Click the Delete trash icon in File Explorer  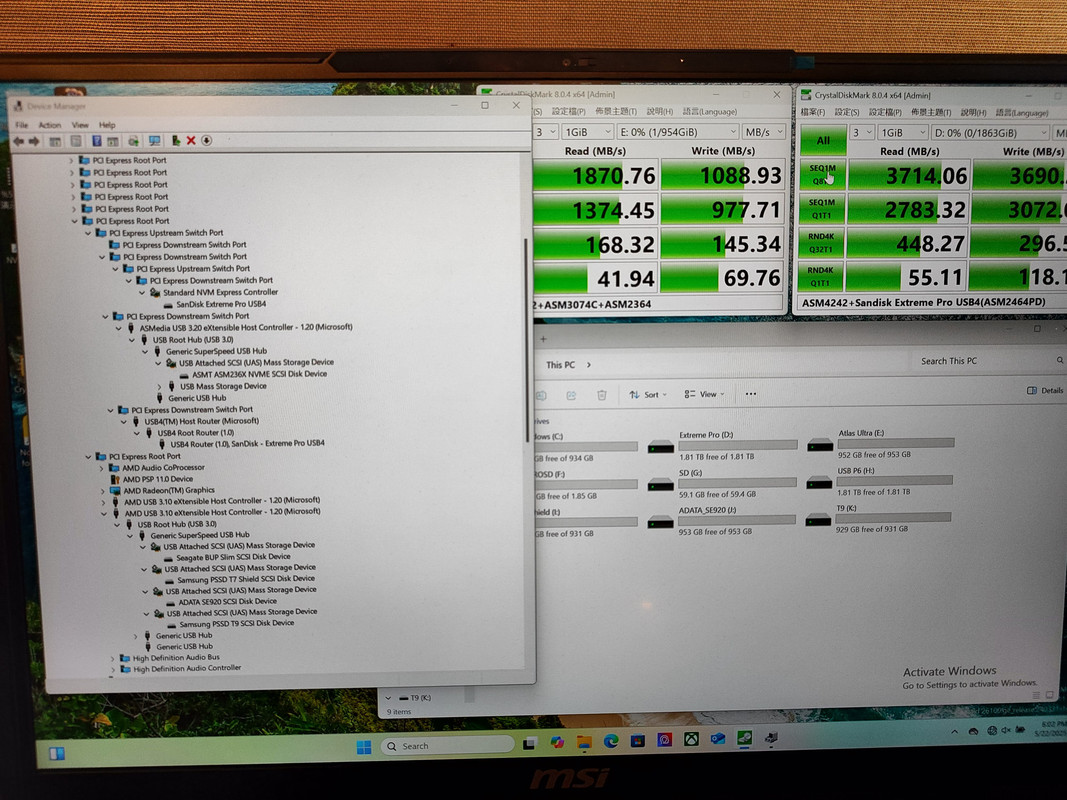[602, 395]
